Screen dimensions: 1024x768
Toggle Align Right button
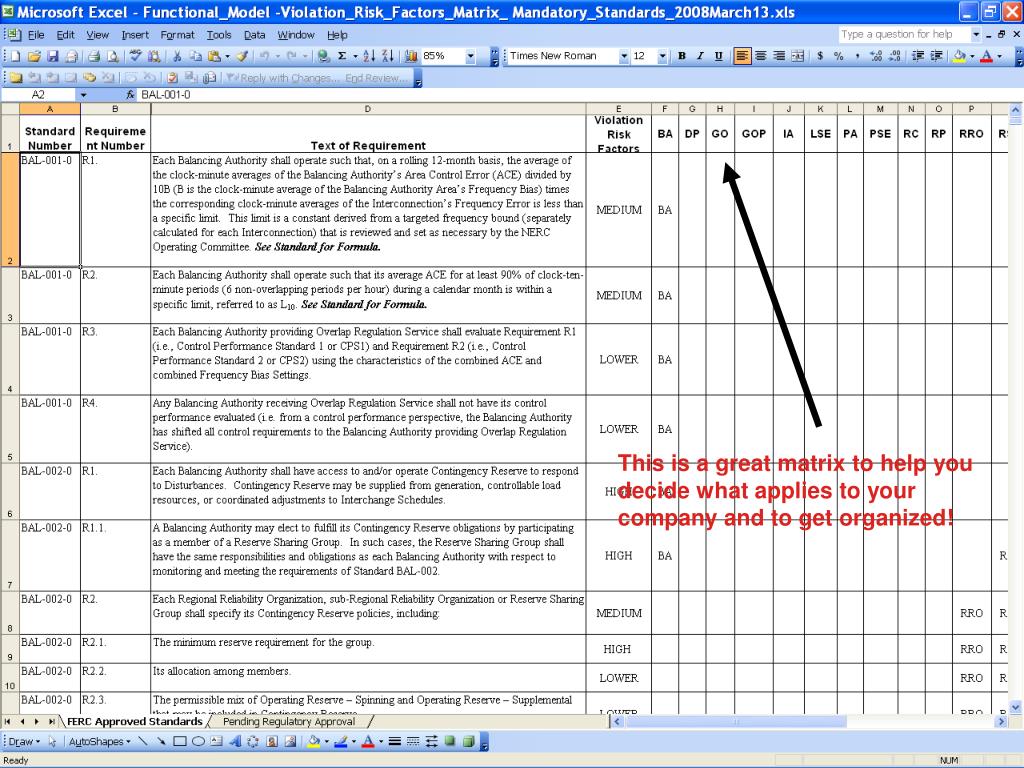(x=779, y=56)
